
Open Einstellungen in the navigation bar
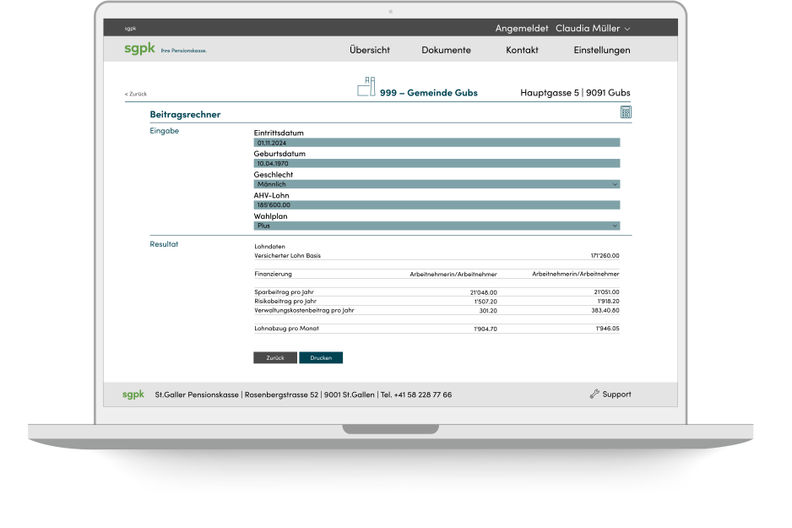tap(602, 50)
